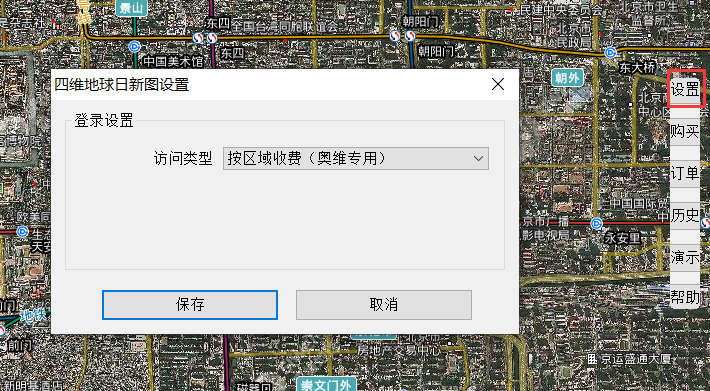The width and height of the screenshot is (710, 391).
Task: Open the 订单 side menu item
Action: pyautogui.click(x=685, y=173)
